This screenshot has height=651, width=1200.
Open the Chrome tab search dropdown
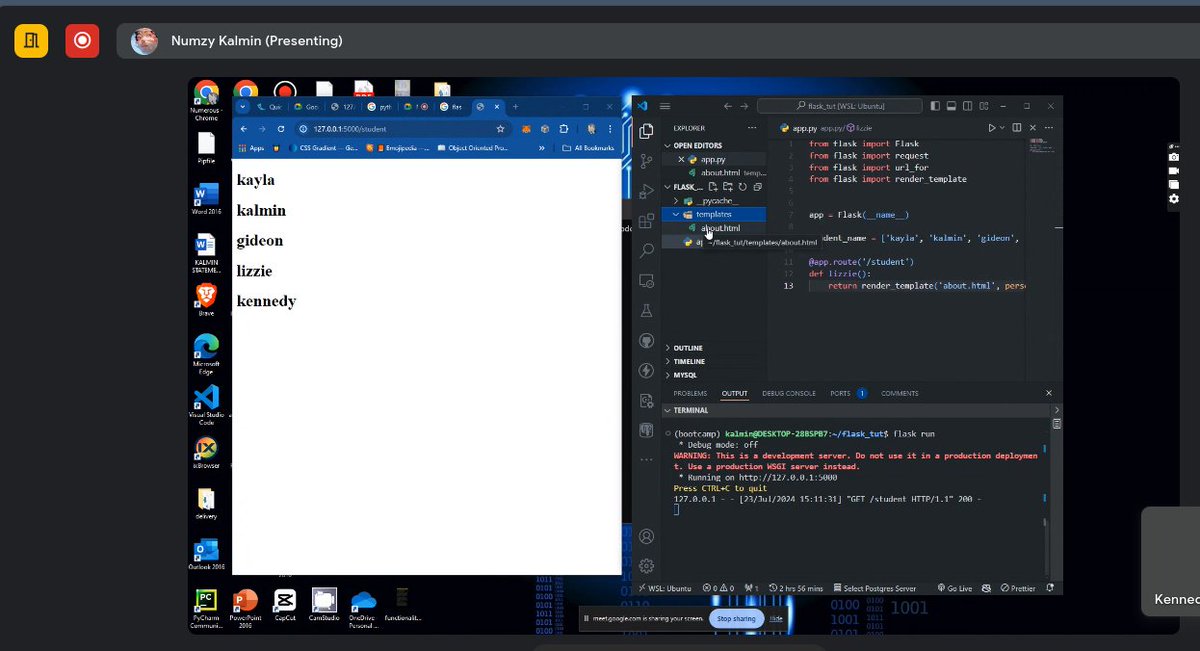click(x=242, y=106)
